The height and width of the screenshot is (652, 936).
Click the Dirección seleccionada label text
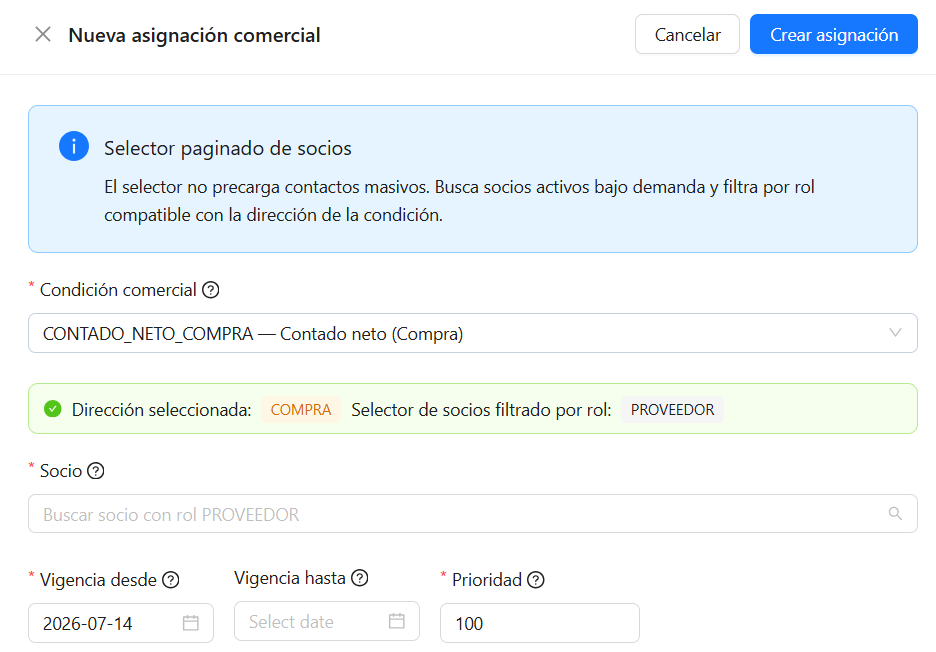tap(161, 410)
